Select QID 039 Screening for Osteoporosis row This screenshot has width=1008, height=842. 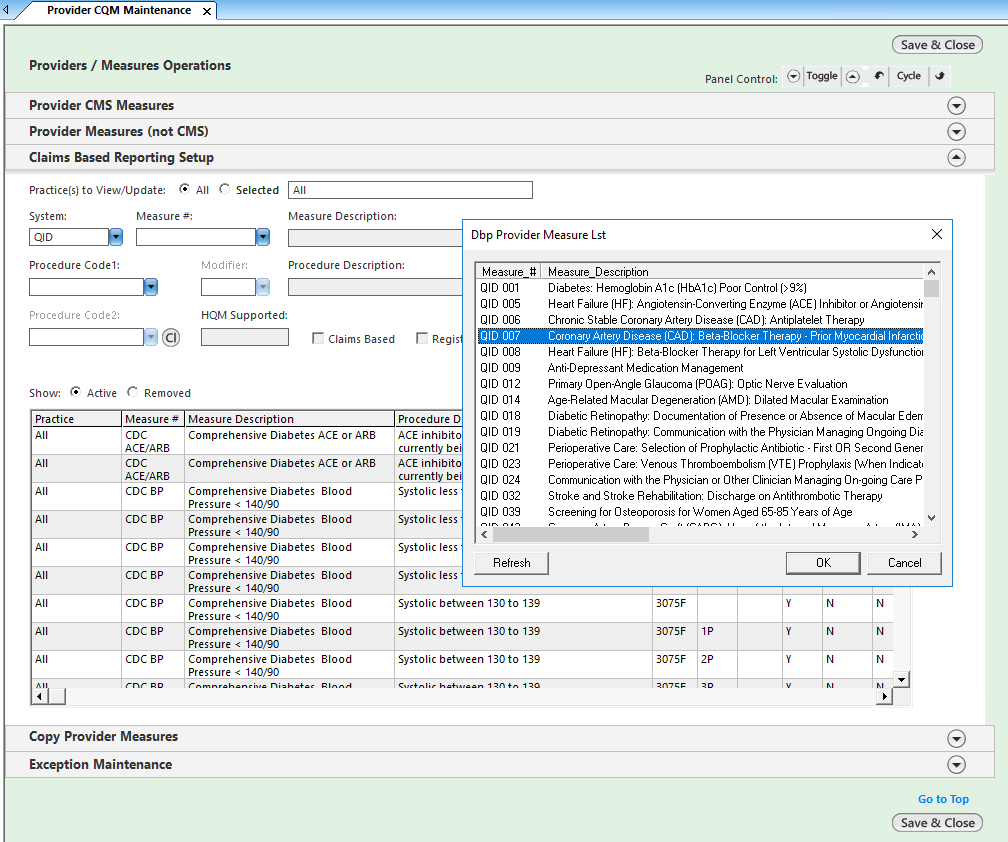click(x=700, y=512)
